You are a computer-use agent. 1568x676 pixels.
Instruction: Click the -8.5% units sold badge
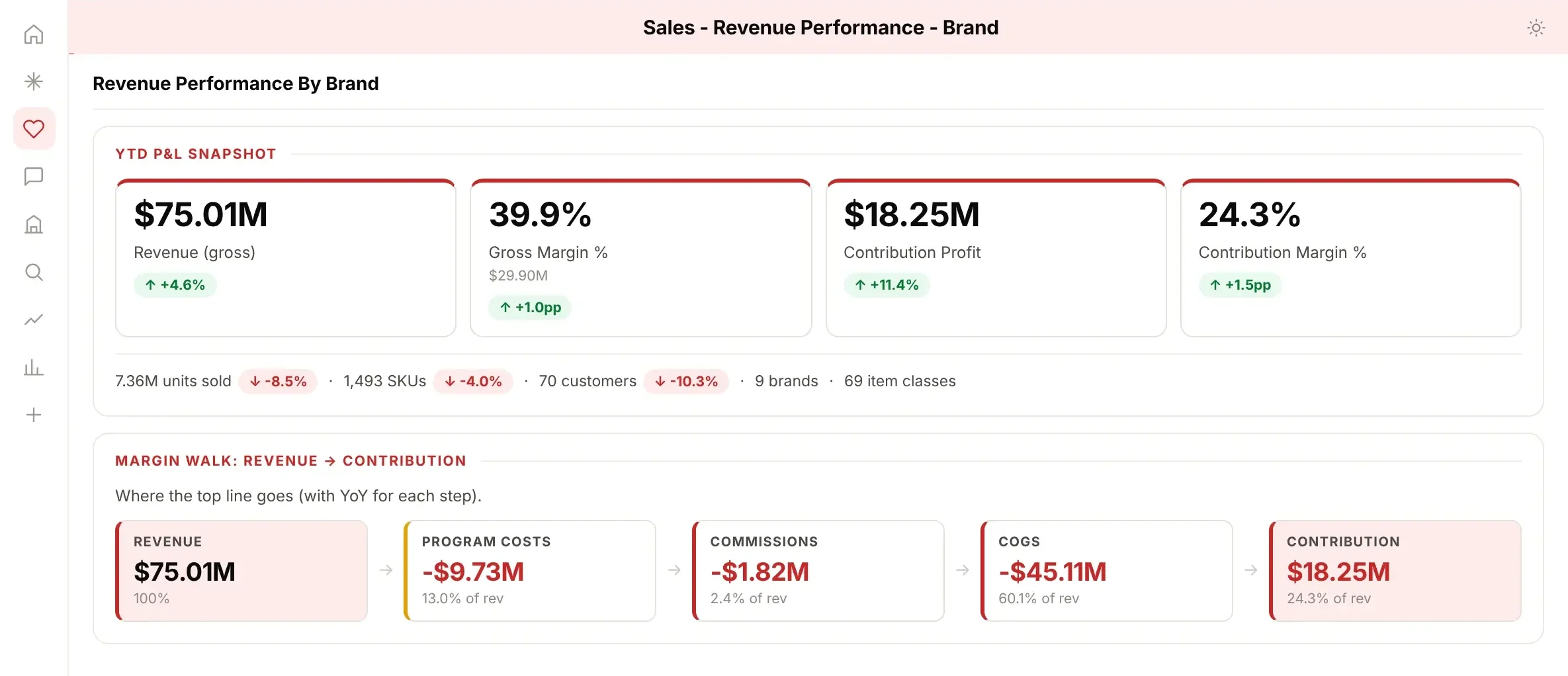pos(278,381)
